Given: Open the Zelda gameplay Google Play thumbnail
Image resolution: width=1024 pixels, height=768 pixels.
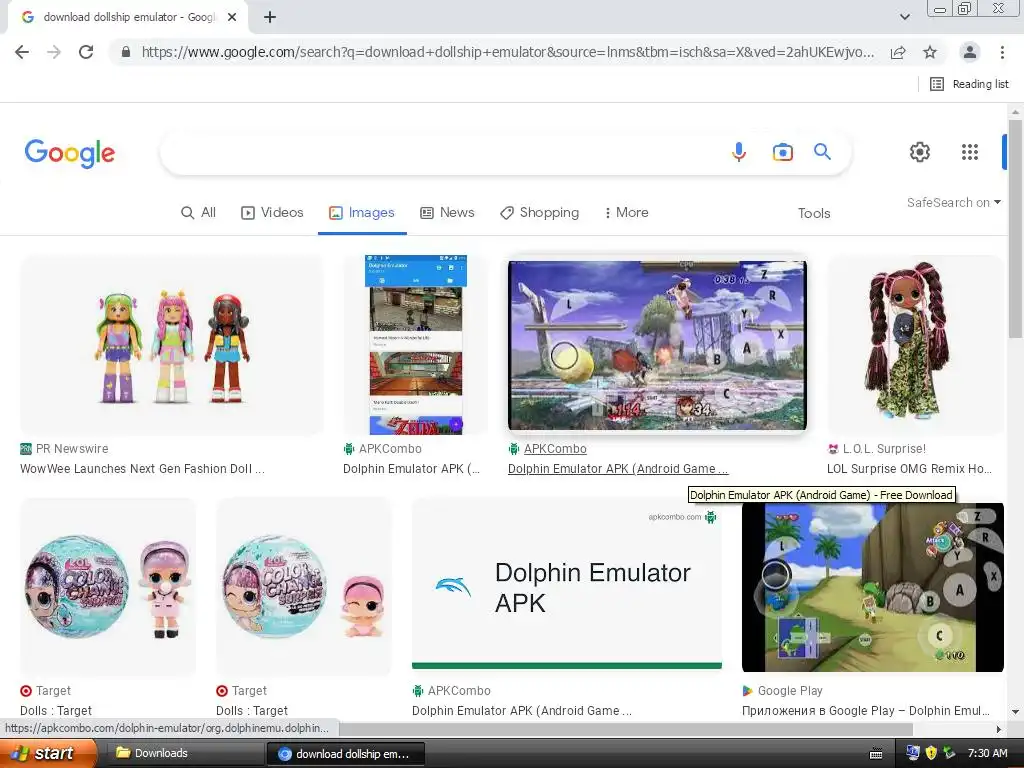Looking at the screenshot, I should pos(872,587).
